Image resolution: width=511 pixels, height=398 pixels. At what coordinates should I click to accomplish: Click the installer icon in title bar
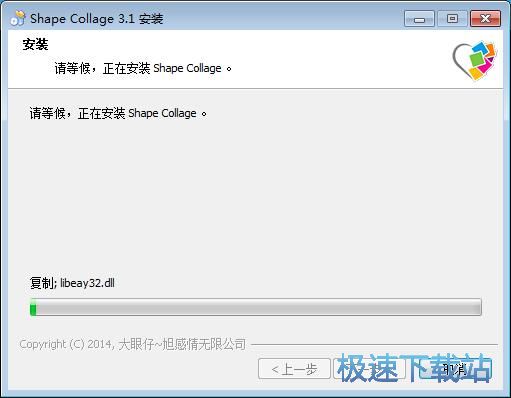click(17, 18)
